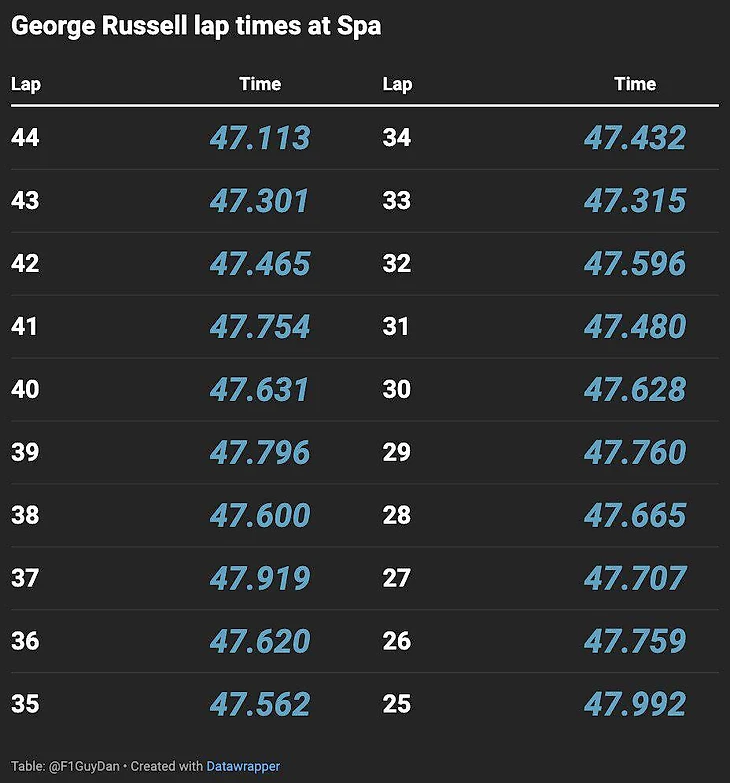
Task: Click lap number 40 row label
Action: [25, 389]
